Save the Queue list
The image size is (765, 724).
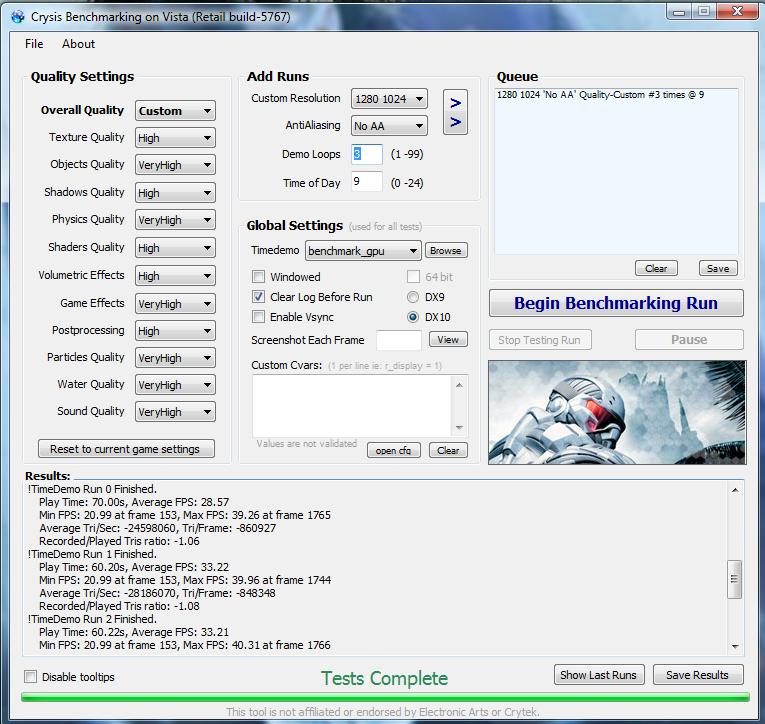(718, 268)
